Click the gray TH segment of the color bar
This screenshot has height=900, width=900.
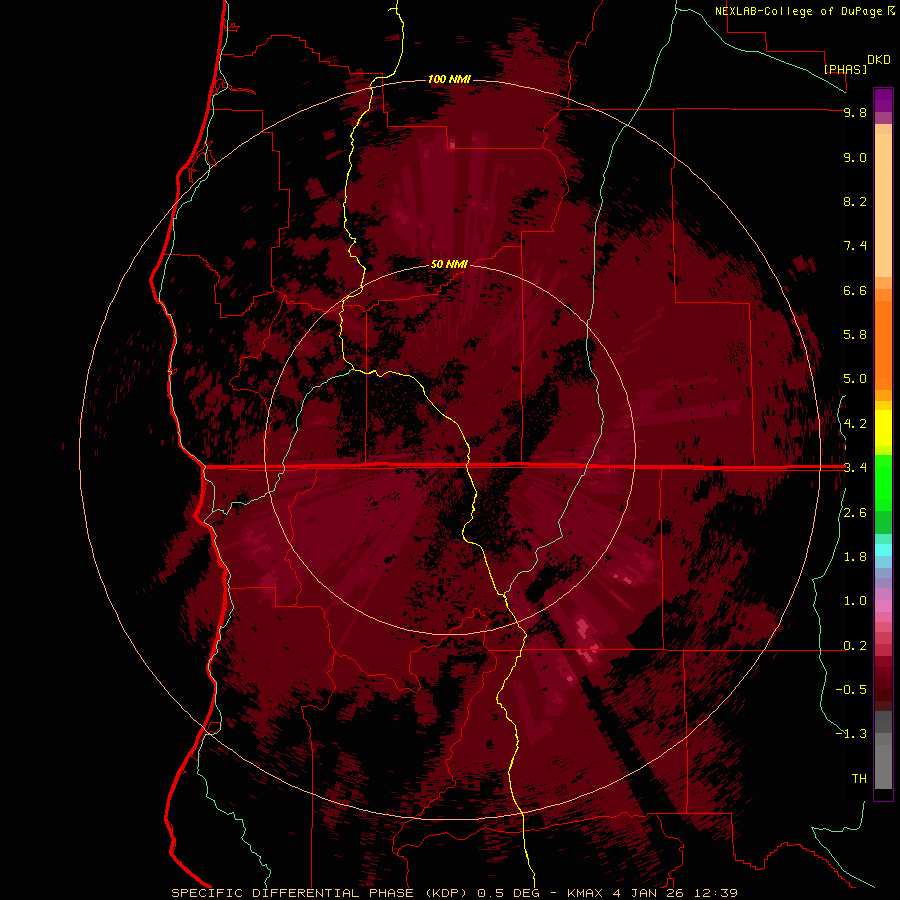[883, 763]
